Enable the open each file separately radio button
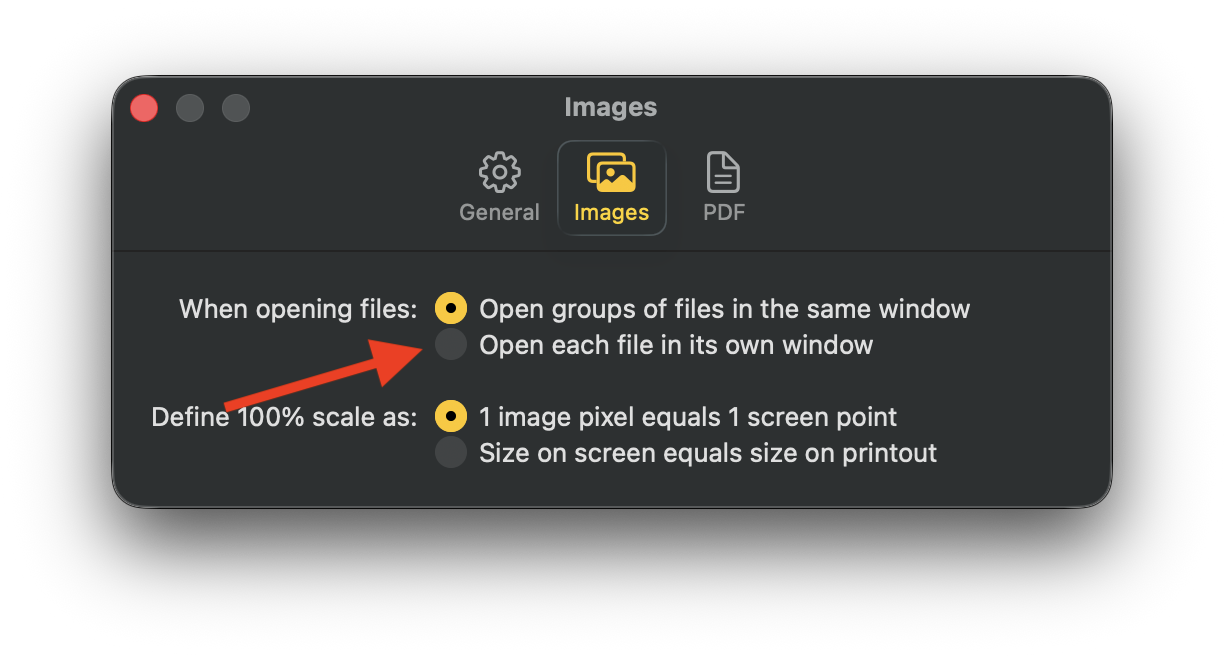 pos(451,345)
